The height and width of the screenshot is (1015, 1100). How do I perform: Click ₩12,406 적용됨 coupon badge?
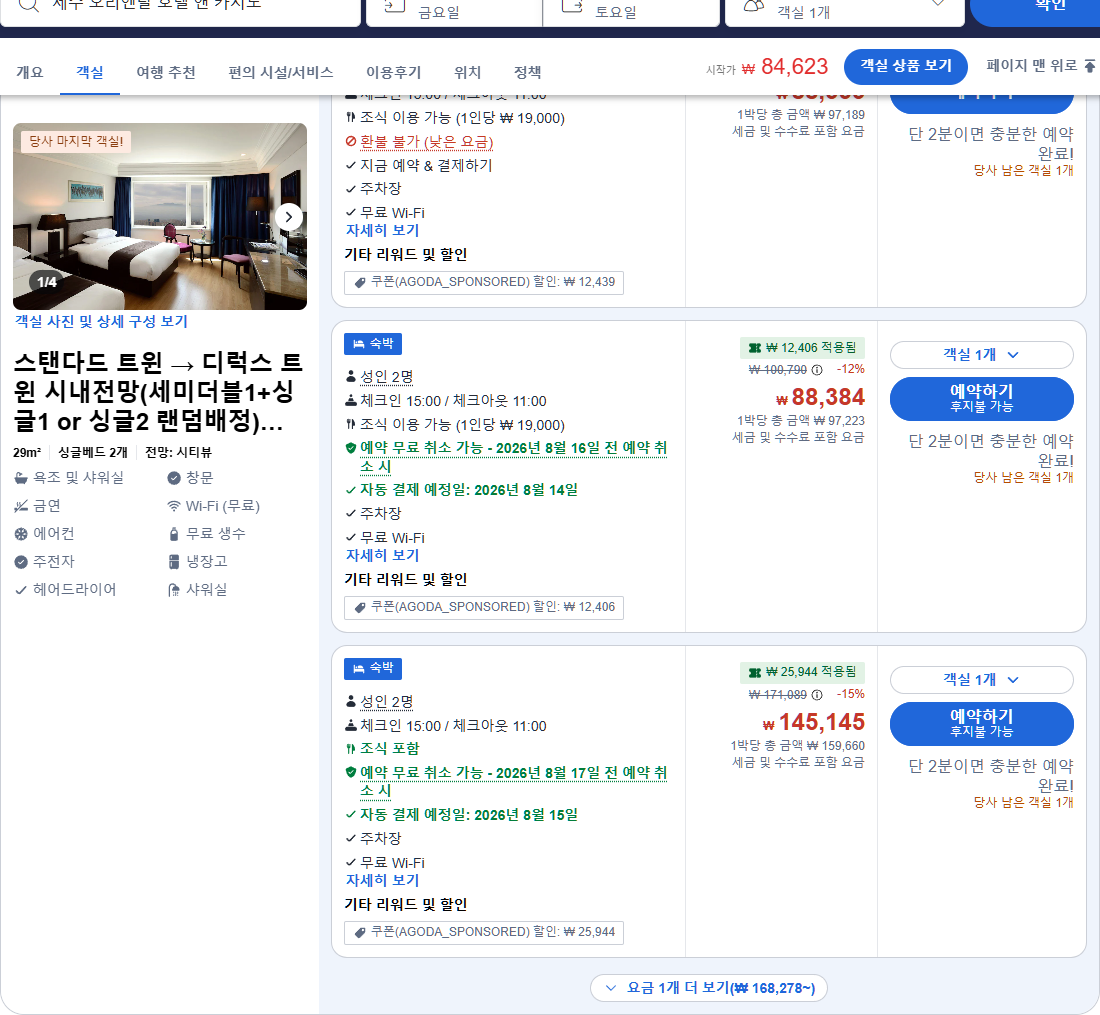click(x=802, y=347)
